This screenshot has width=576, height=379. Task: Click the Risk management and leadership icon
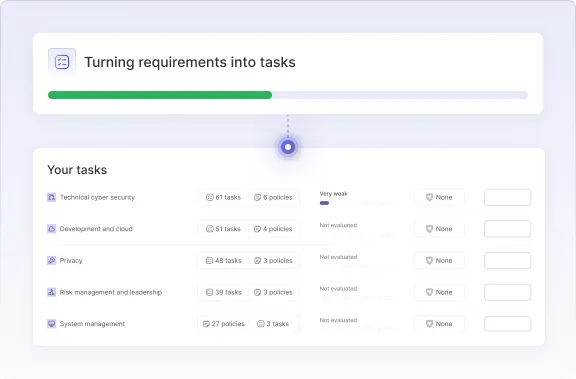click(51, 292)
